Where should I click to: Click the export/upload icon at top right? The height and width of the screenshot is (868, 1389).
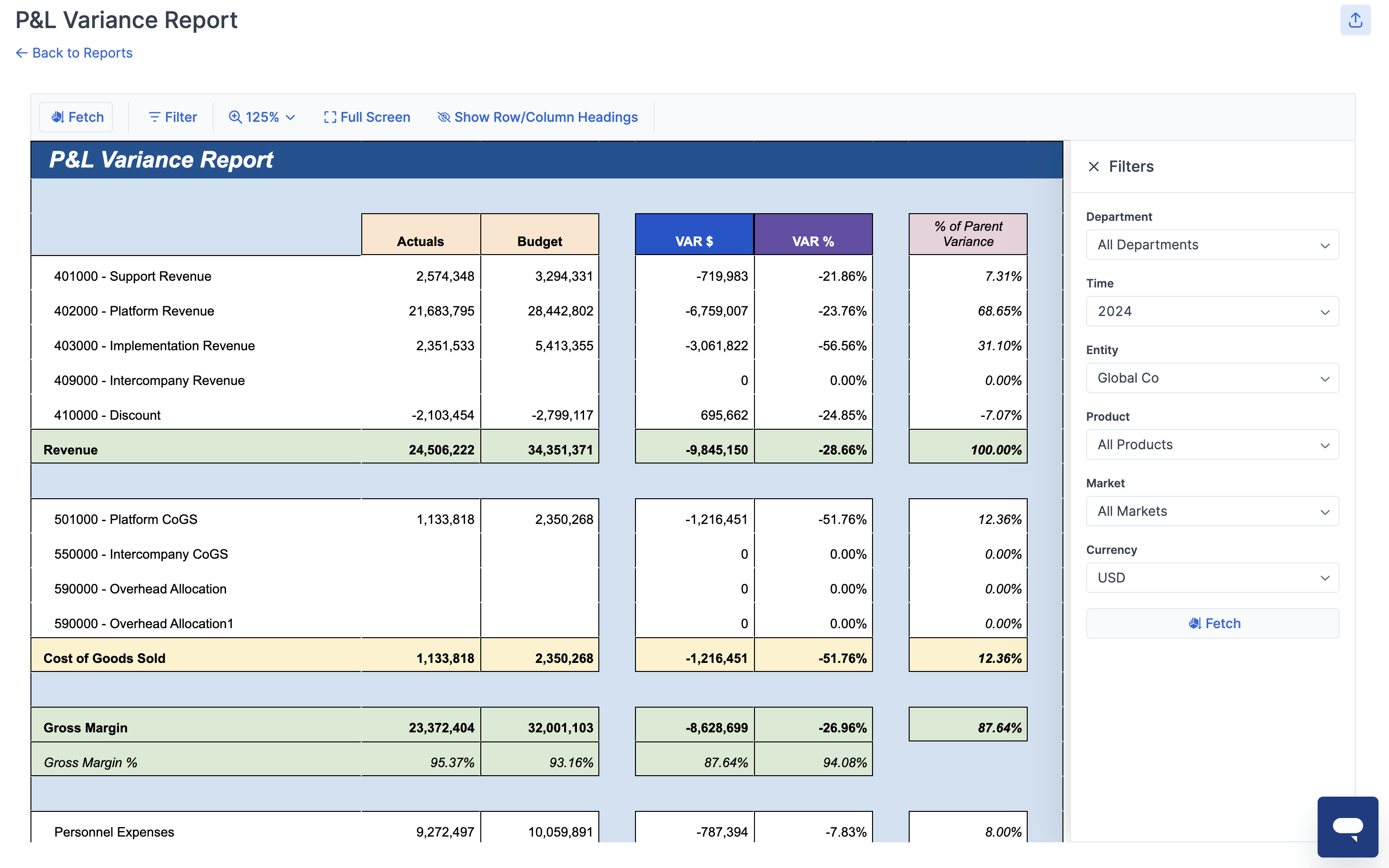point(1356,20)
